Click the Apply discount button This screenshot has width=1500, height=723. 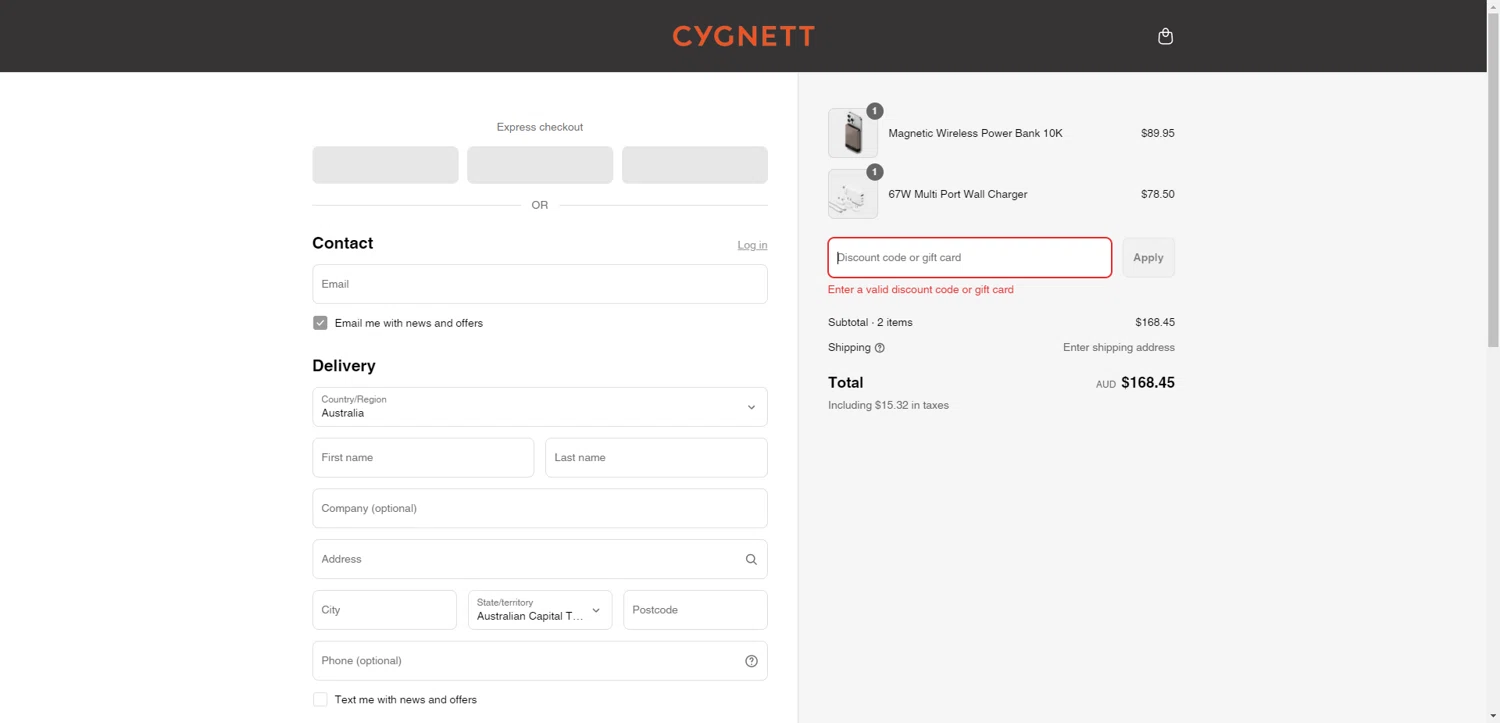pyautogui.click(x=1148, y=257)
